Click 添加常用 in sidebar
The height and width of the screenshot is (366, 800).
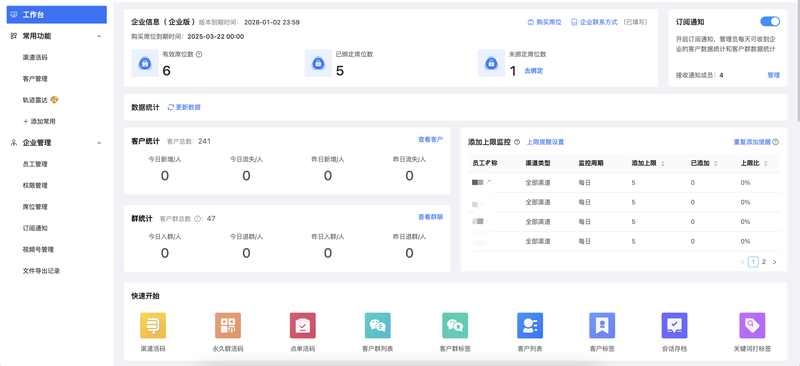[39, 121]
